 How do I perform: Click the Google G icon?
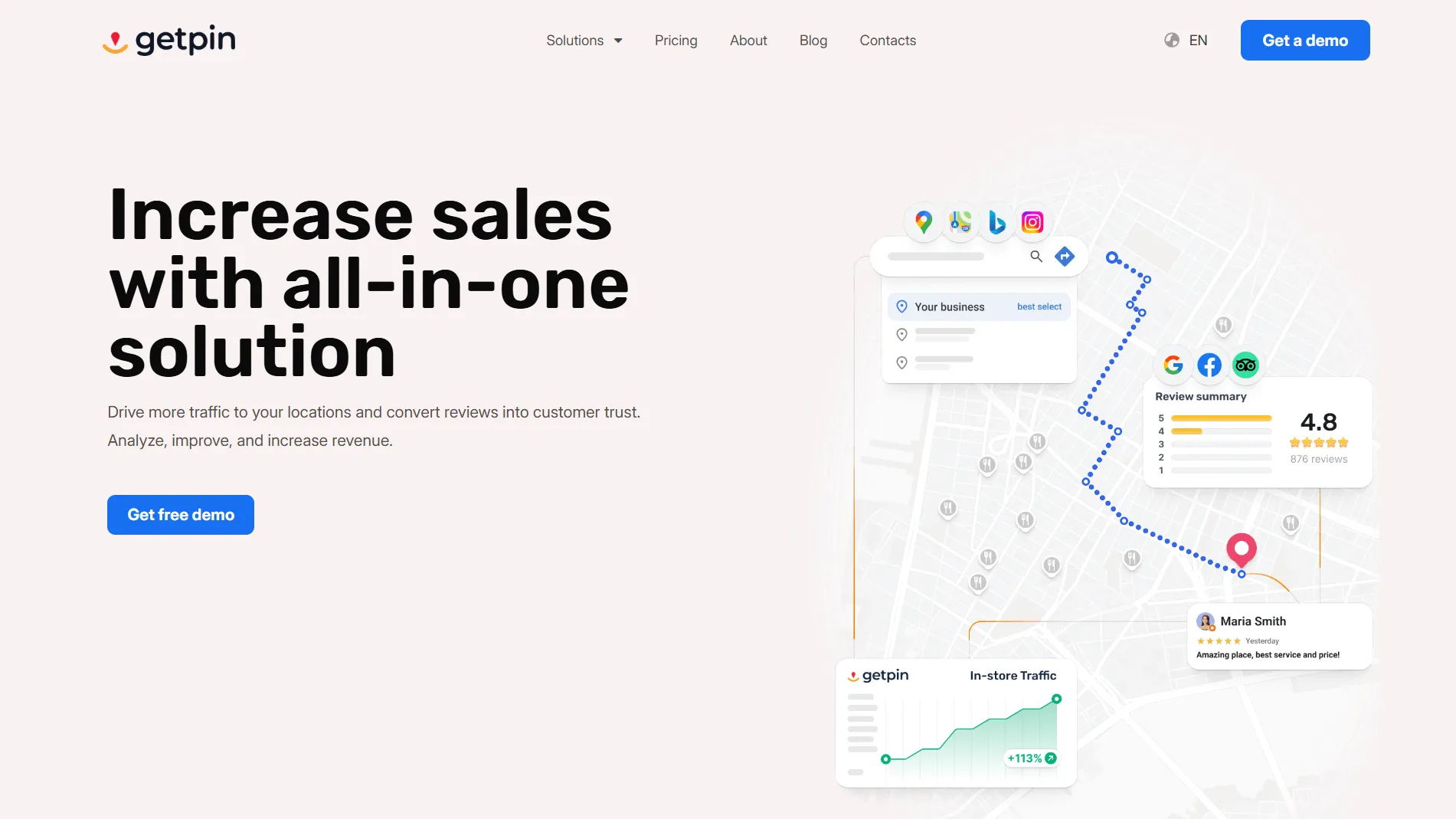[x=1173, y=365]
